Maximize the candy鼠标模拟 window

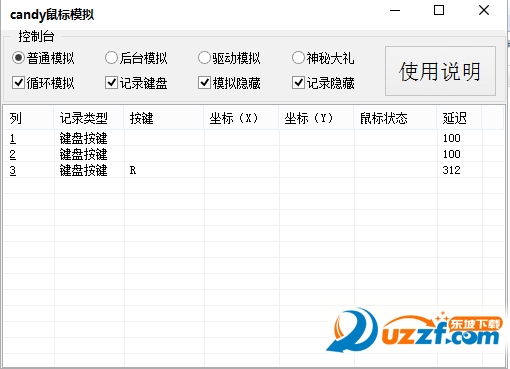(439, 10)
